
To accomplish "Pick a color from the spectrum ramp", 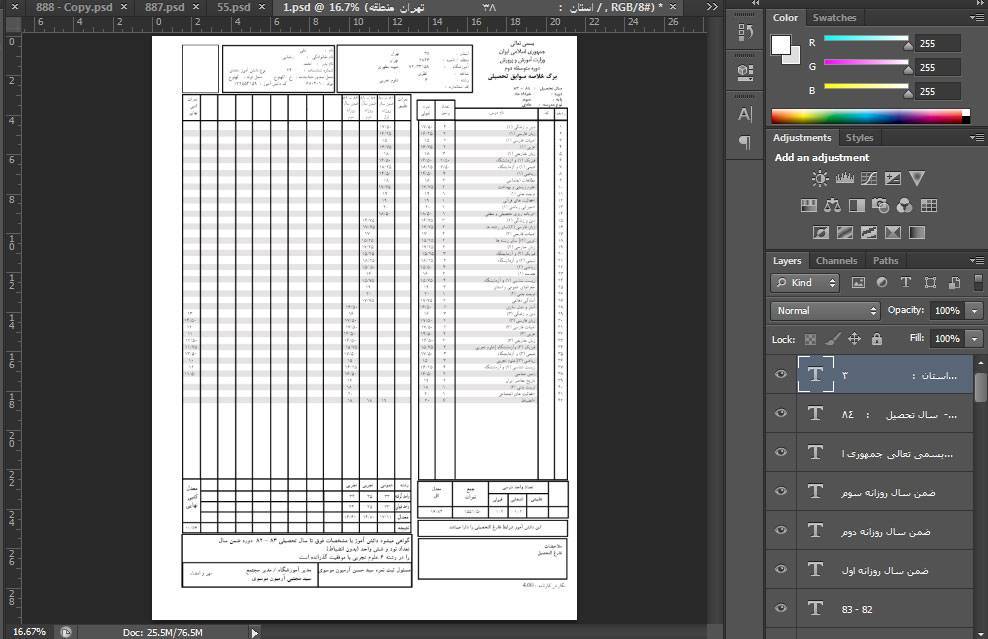I will coord(870,116).
